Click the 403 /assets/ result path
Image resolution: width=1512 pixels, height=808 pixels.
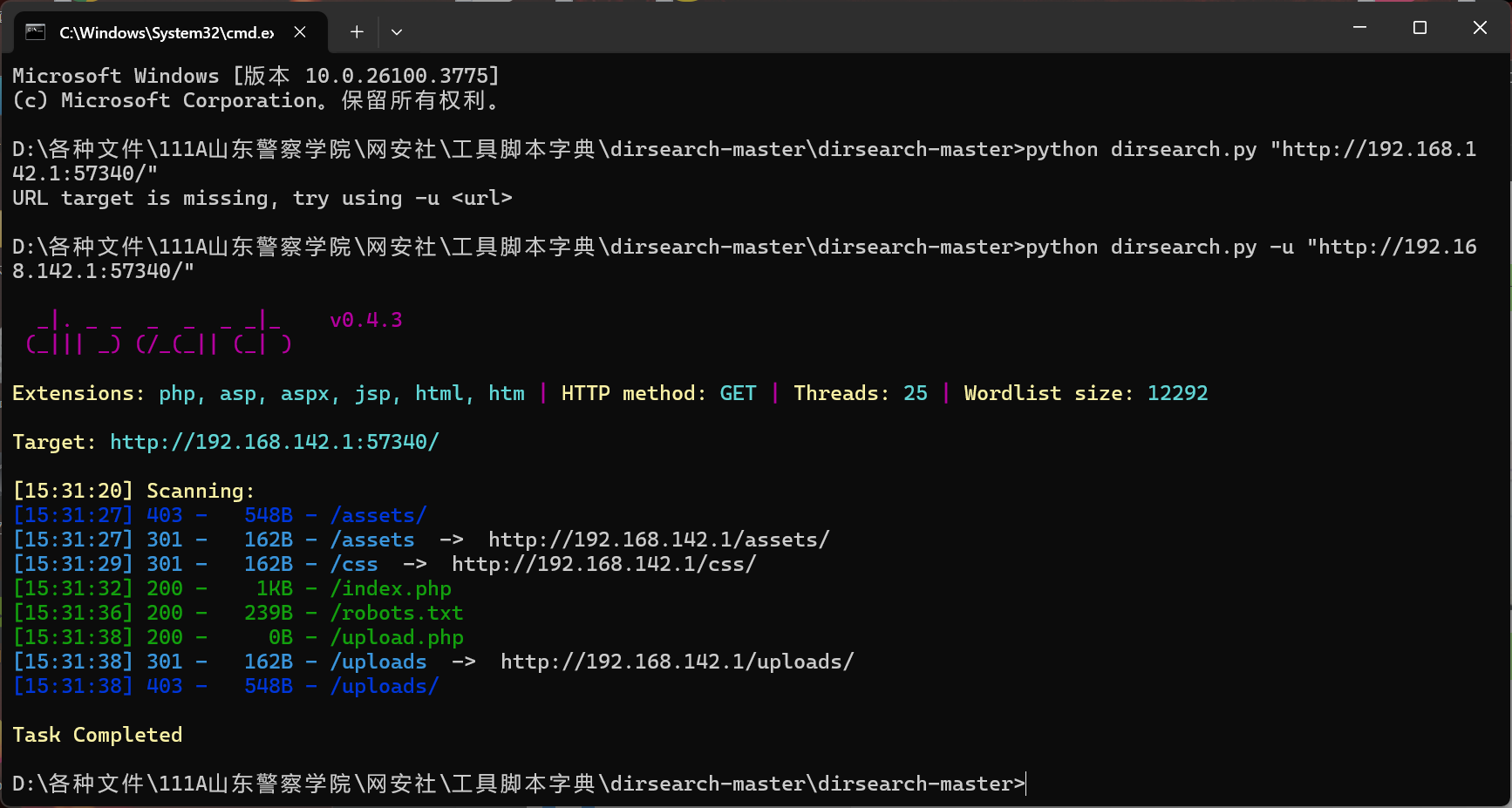(378, 515)
